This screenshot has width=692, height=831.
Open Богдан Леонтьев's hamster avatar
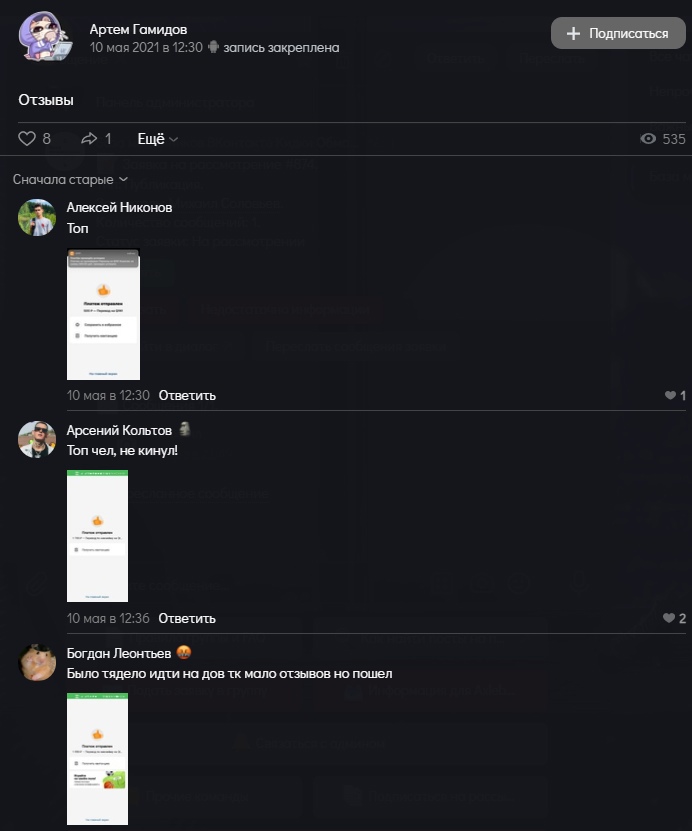(37, 662)
